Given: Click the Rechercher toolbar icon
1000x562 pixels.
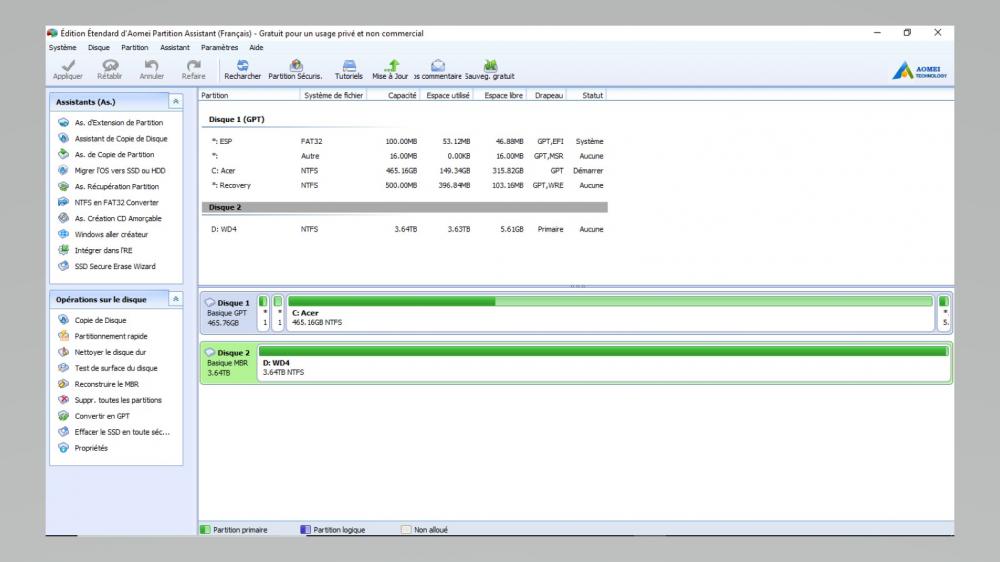Looking at the screenshot, I should click(x=242, y=68).
